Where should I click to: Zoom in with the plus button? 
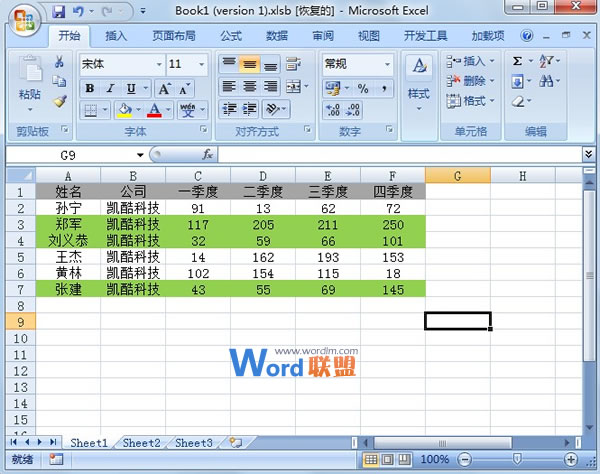(571, 459)
